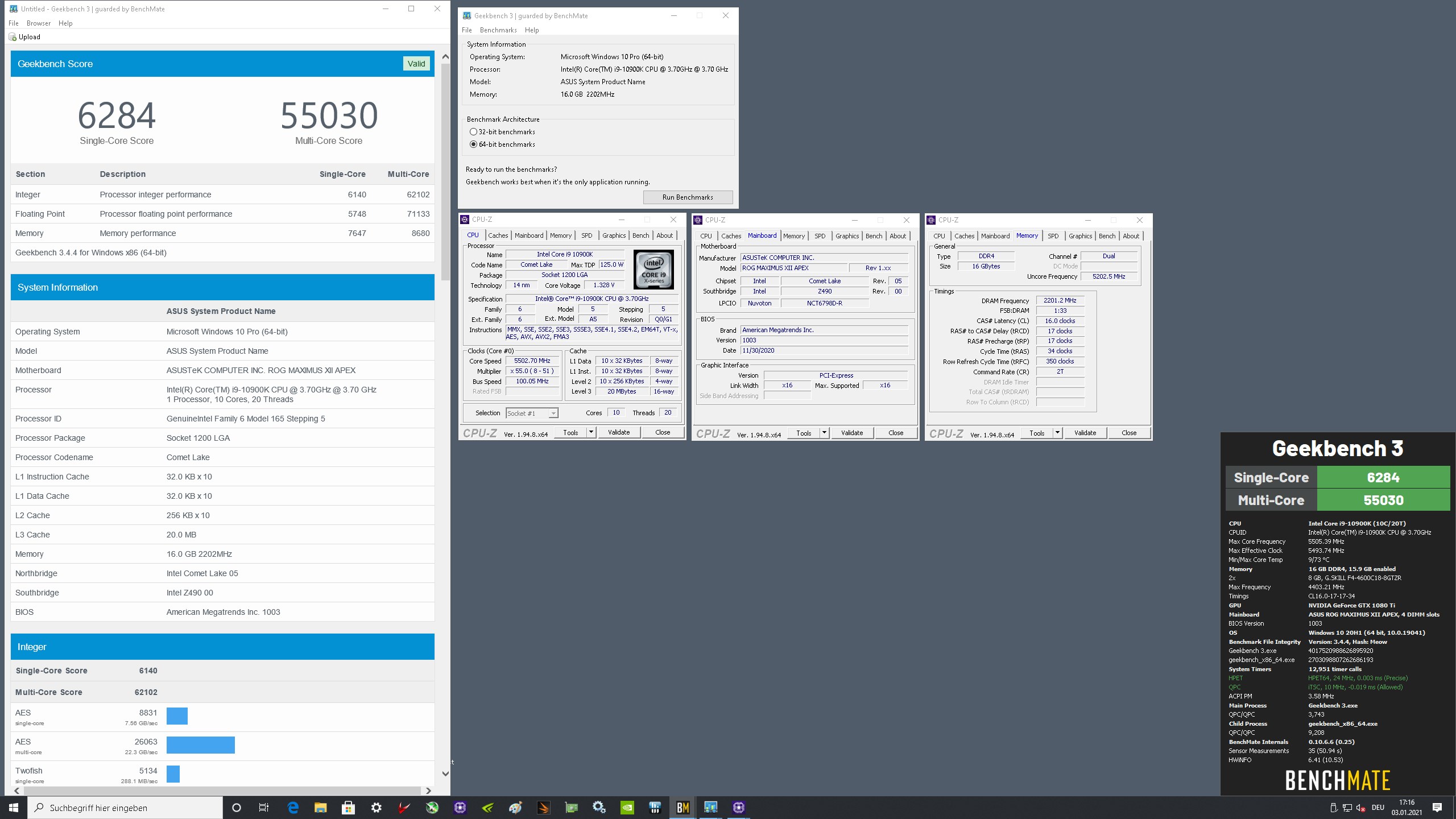Click the Upload icon in Geekbench results toolbar

coord(13,37)
